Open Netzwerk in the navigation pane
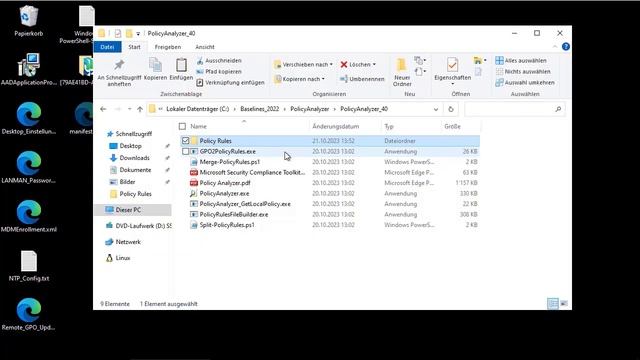The image size is (640, 360). click(x=128, y=242)
